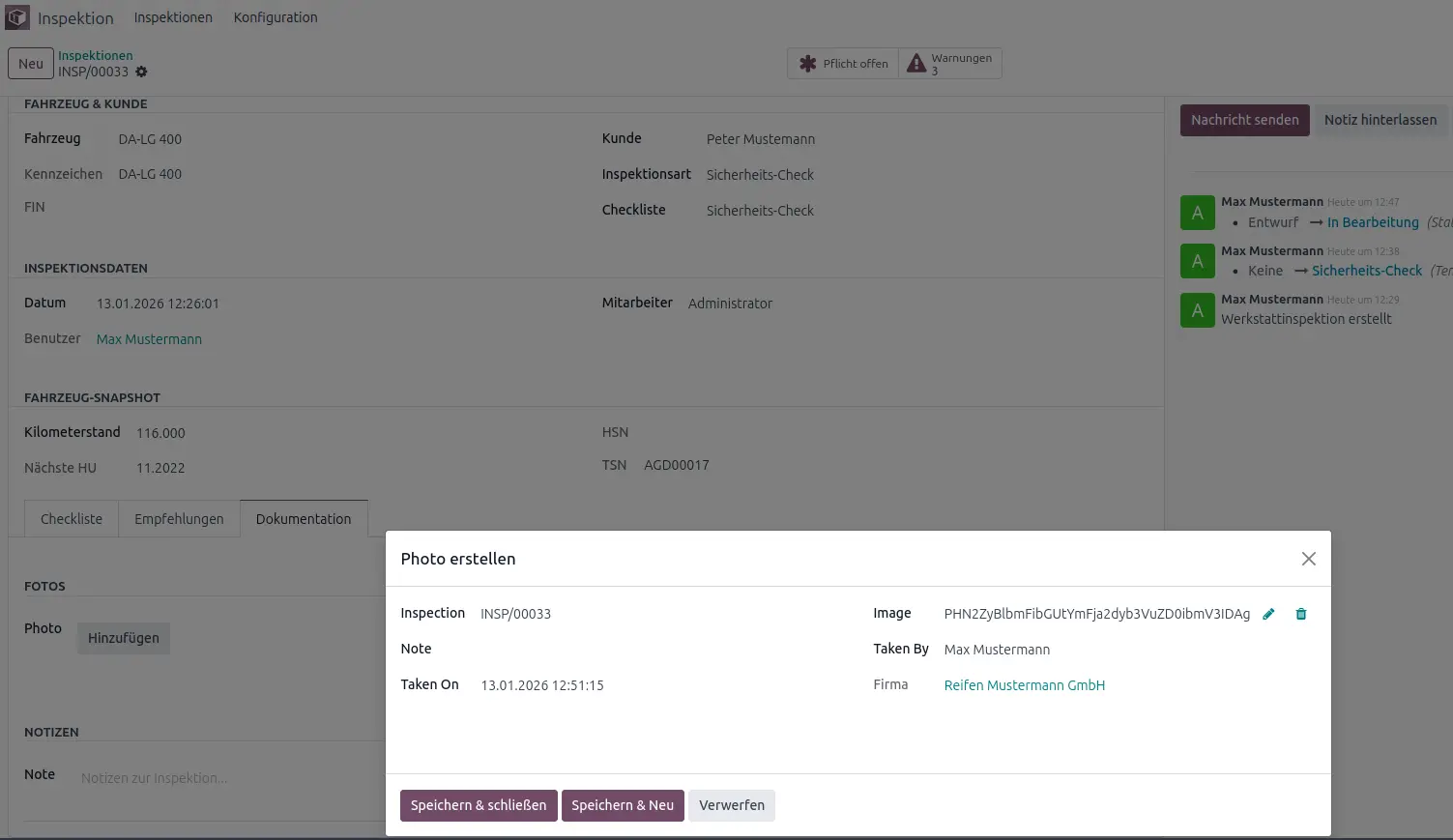Click the Nachricht senden button
The image size is (1453, 840).
(1244, 120)
